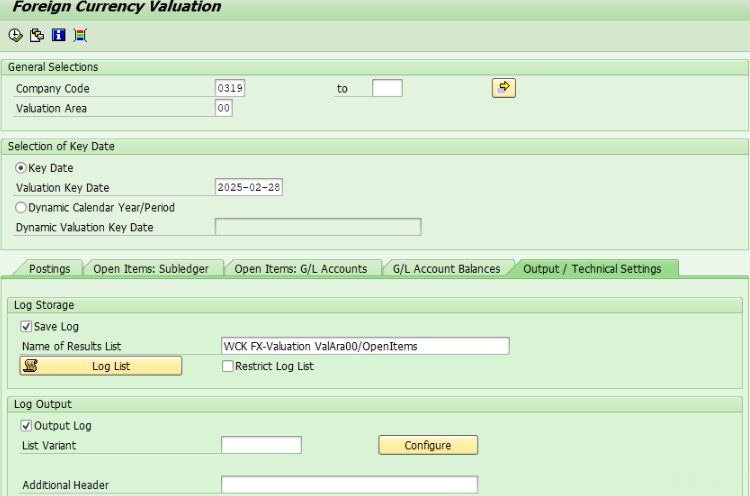Switch to G/L Account Balances tab
Screen dimensions: 750x496
click(x=446, y=269)
